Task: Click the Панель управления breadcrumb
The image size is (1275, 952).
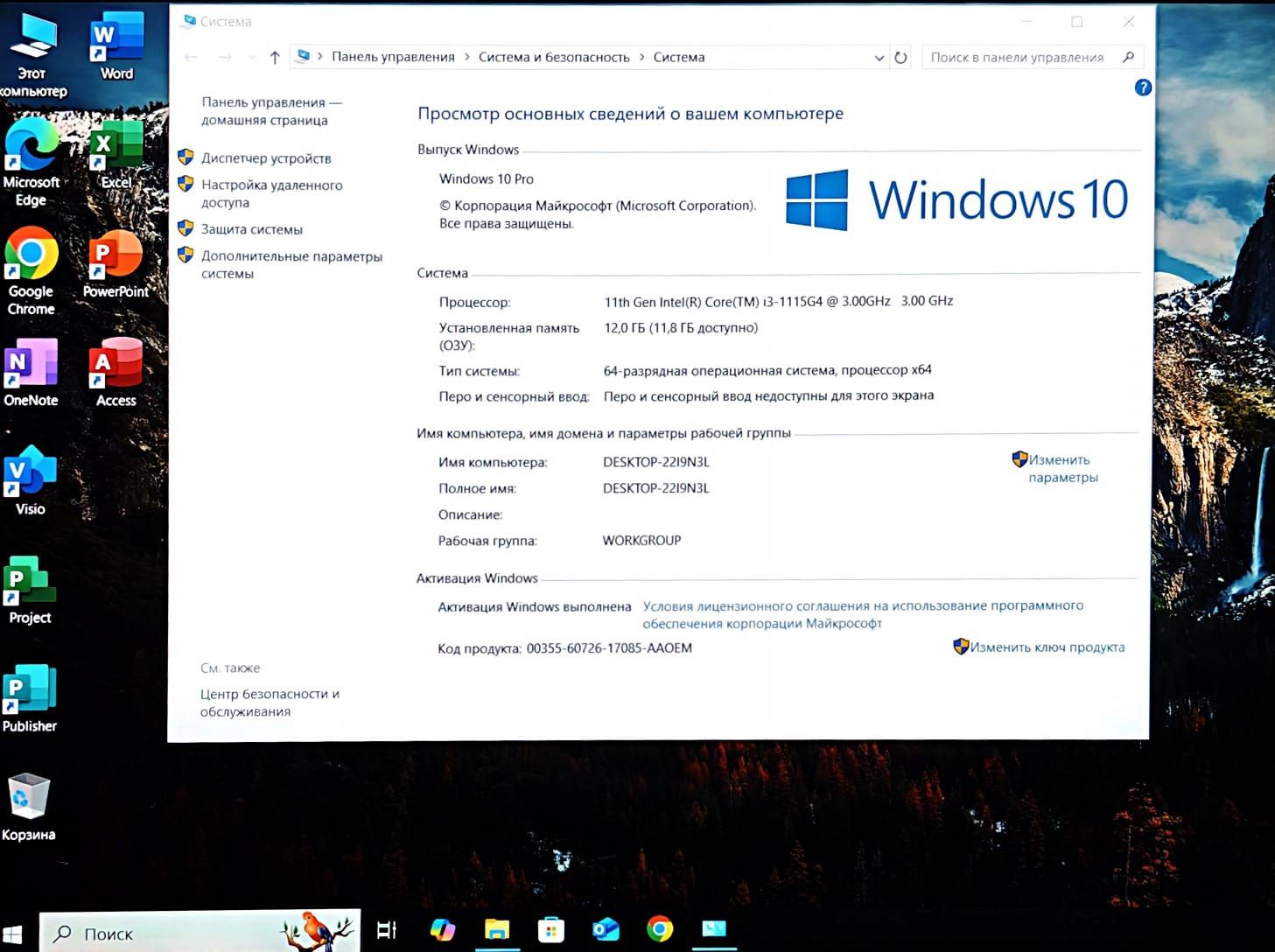Action: [393, 57]
